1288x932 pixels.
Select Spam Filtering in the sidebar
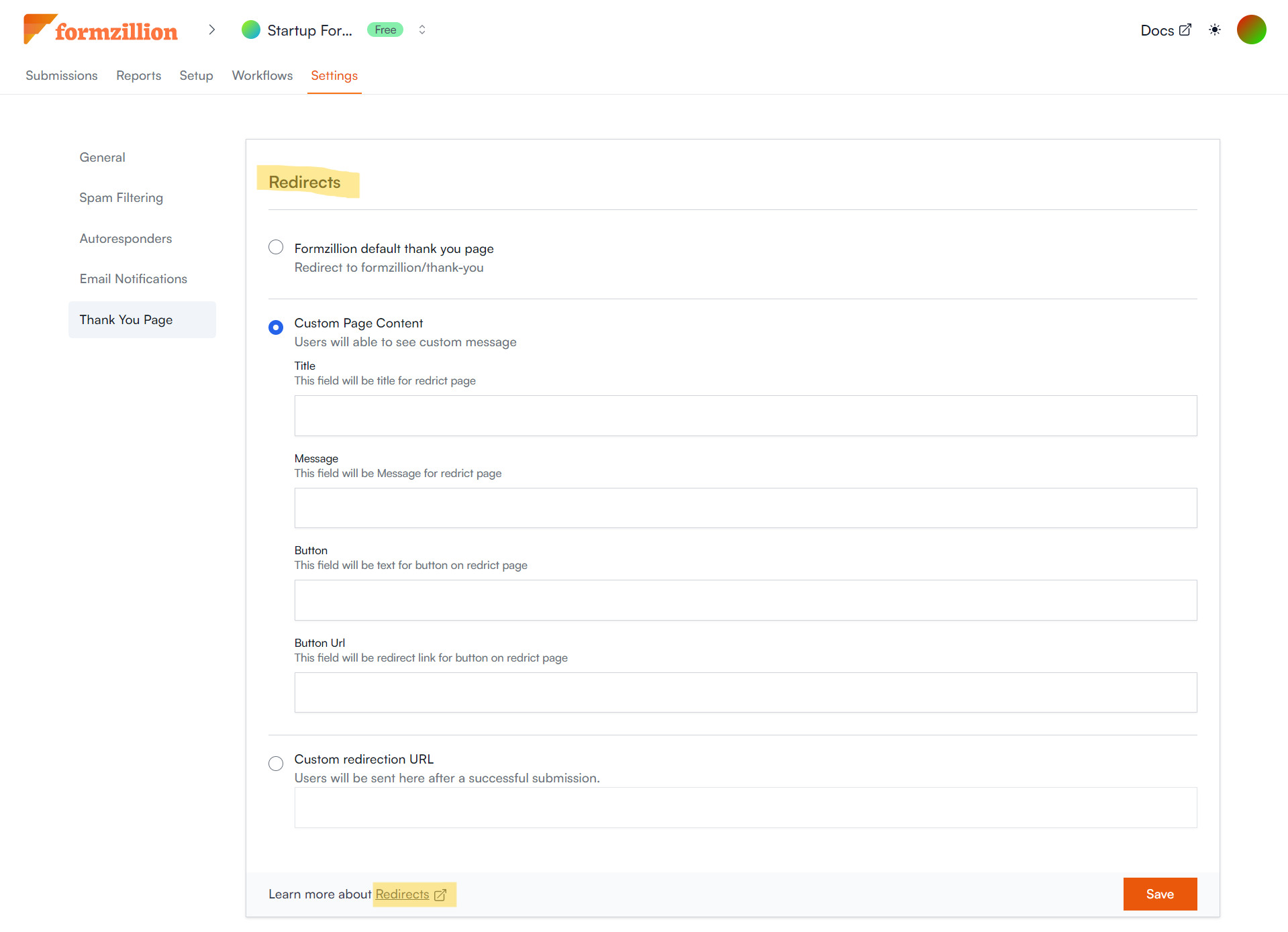[x=121, y=197]
